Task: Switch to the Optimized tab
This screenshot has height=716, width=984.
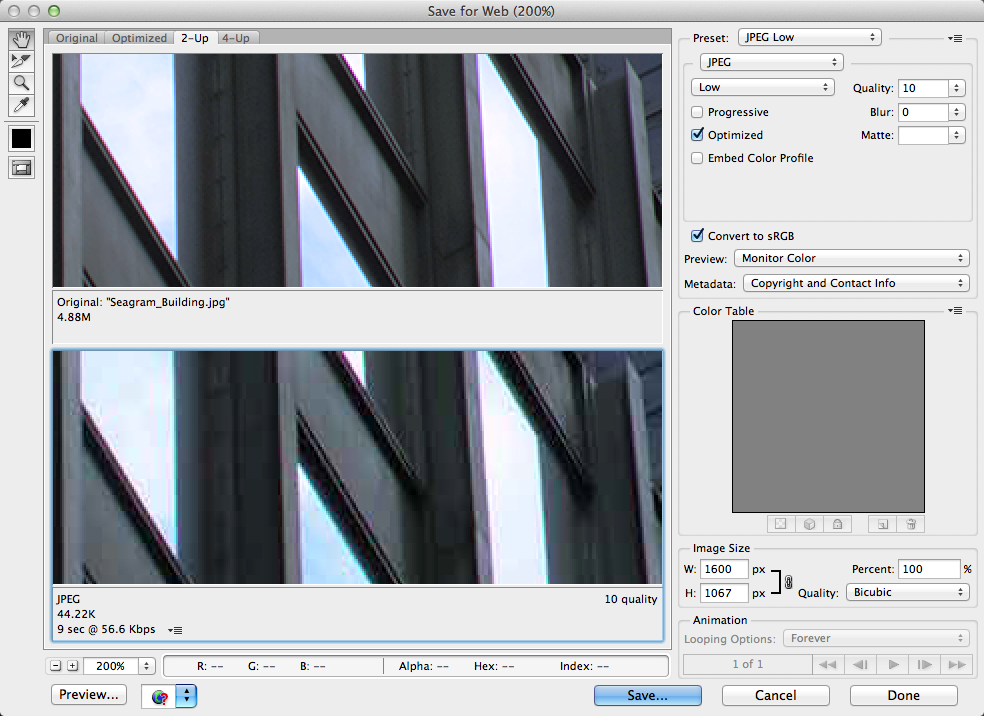Action: click(x=139, y=37)
